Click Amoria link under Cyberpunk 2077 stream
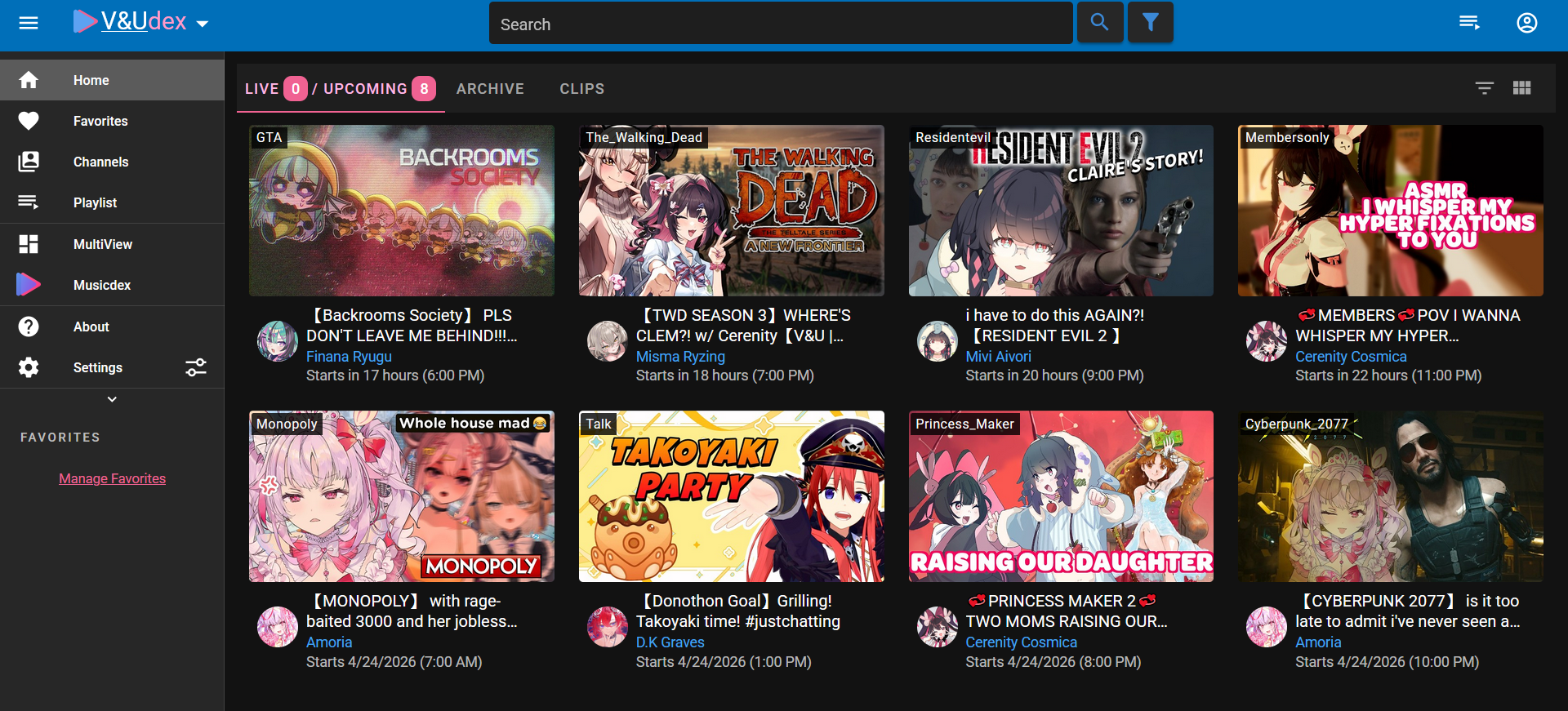 pyautogui.click(x=1318, y=642)
